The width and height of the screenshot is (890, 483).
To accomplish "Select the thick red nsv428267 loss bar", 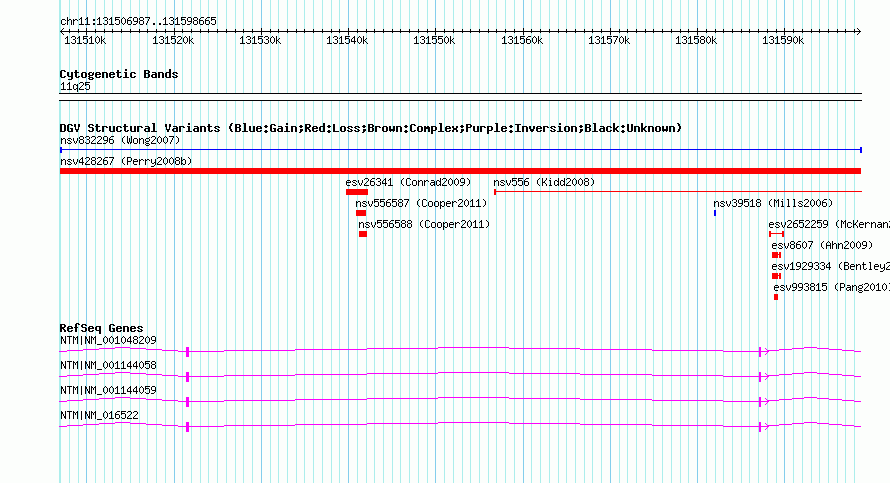I will 461,171.
